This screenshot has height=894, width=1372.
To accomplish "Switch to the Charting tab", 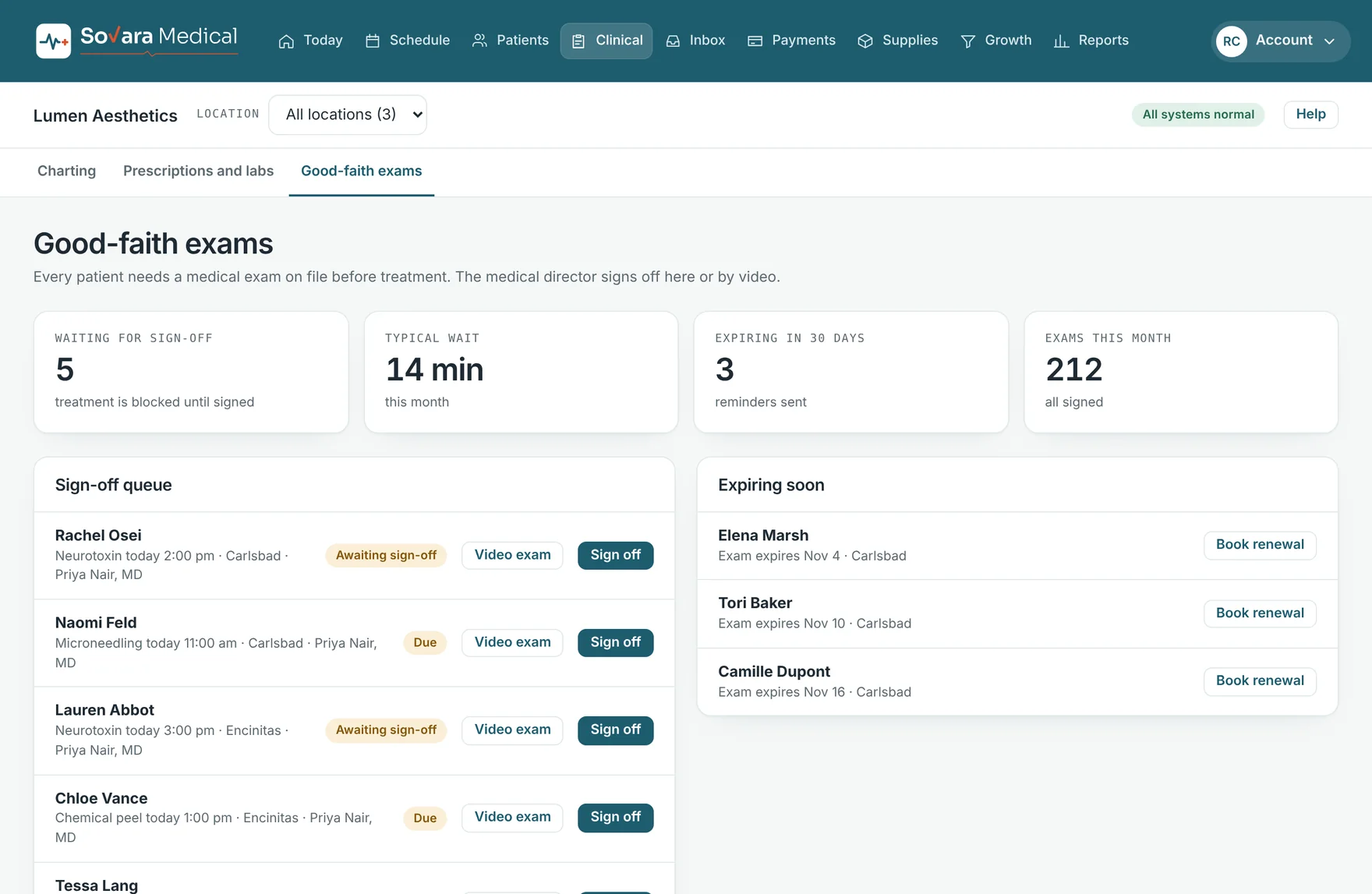I will pos(67,171).
